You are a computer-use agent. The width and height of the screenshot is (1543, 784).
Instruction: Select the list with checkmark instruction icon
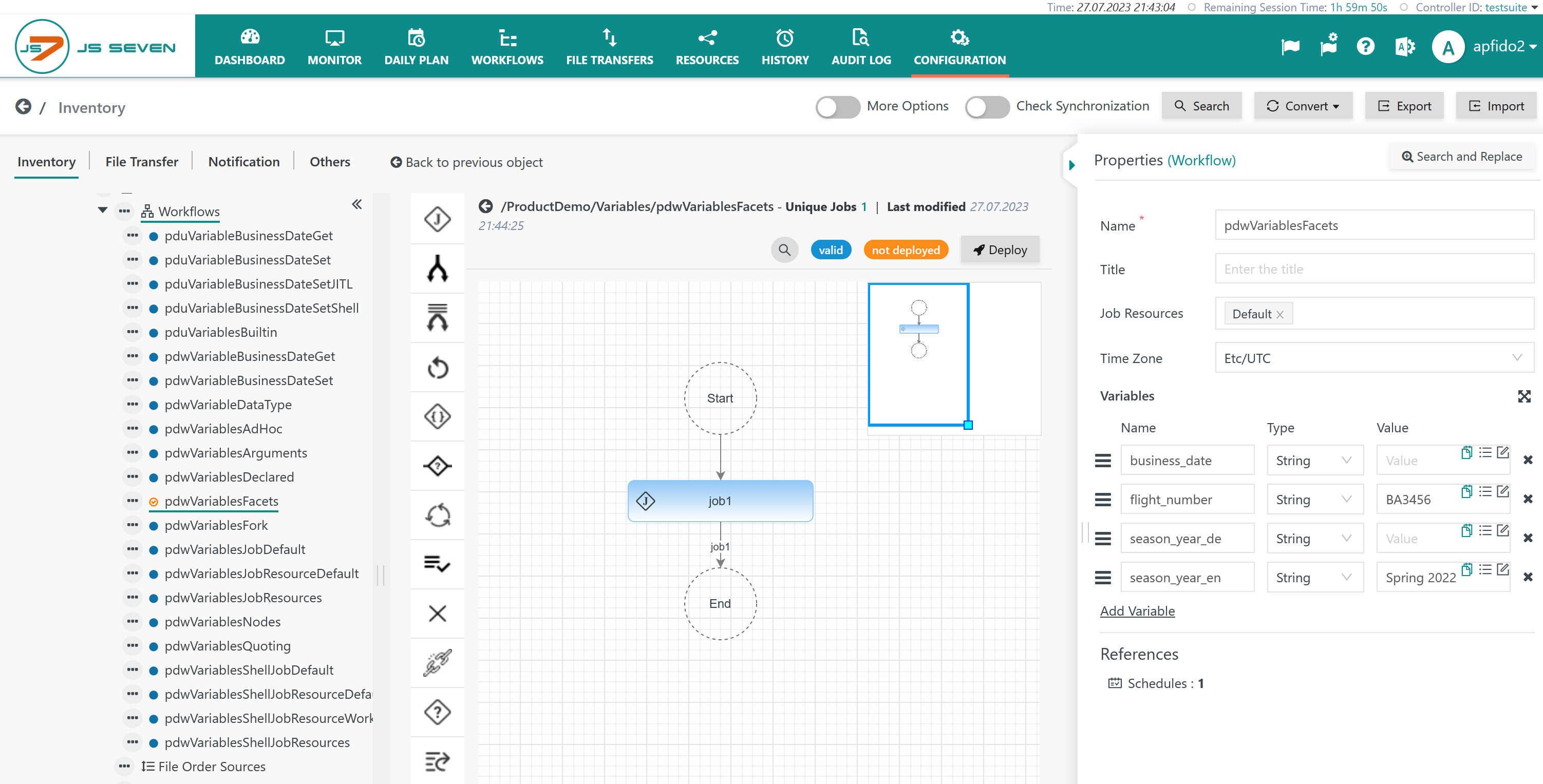(x=437, y=564)
